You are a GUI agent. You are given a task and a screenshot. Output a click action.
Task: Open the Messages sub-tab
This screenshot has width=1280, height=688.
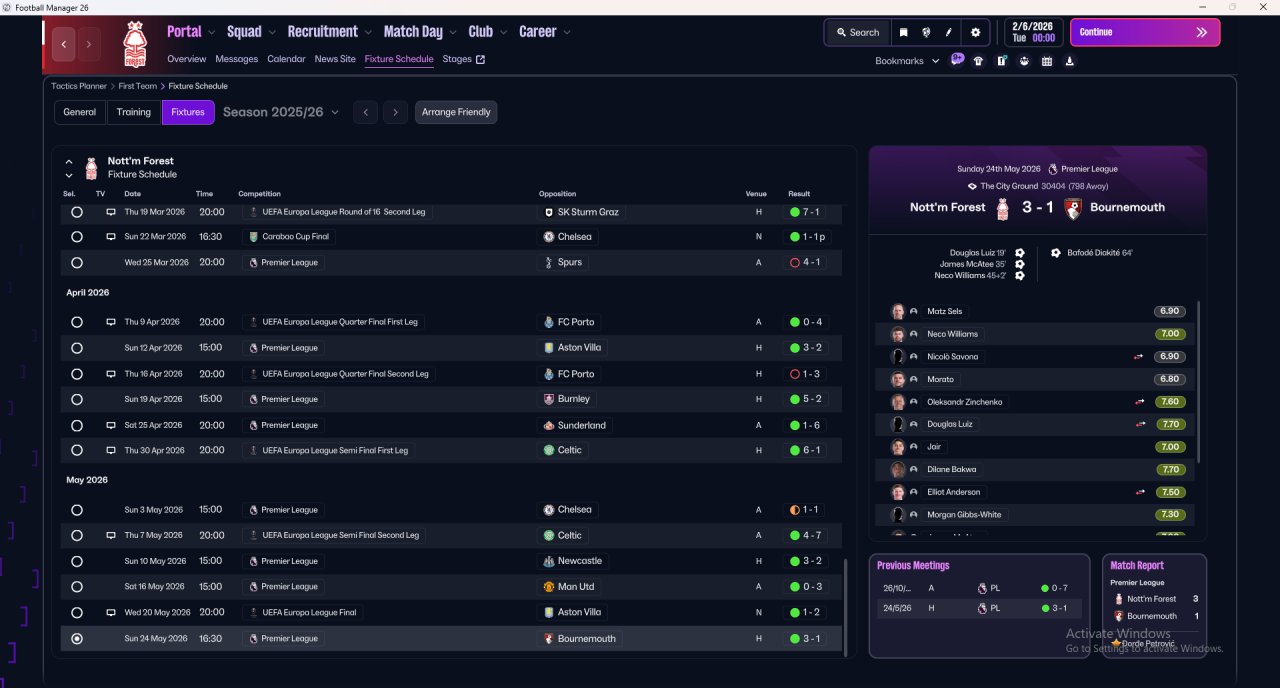pyautogui.click(x=237, y=59)
